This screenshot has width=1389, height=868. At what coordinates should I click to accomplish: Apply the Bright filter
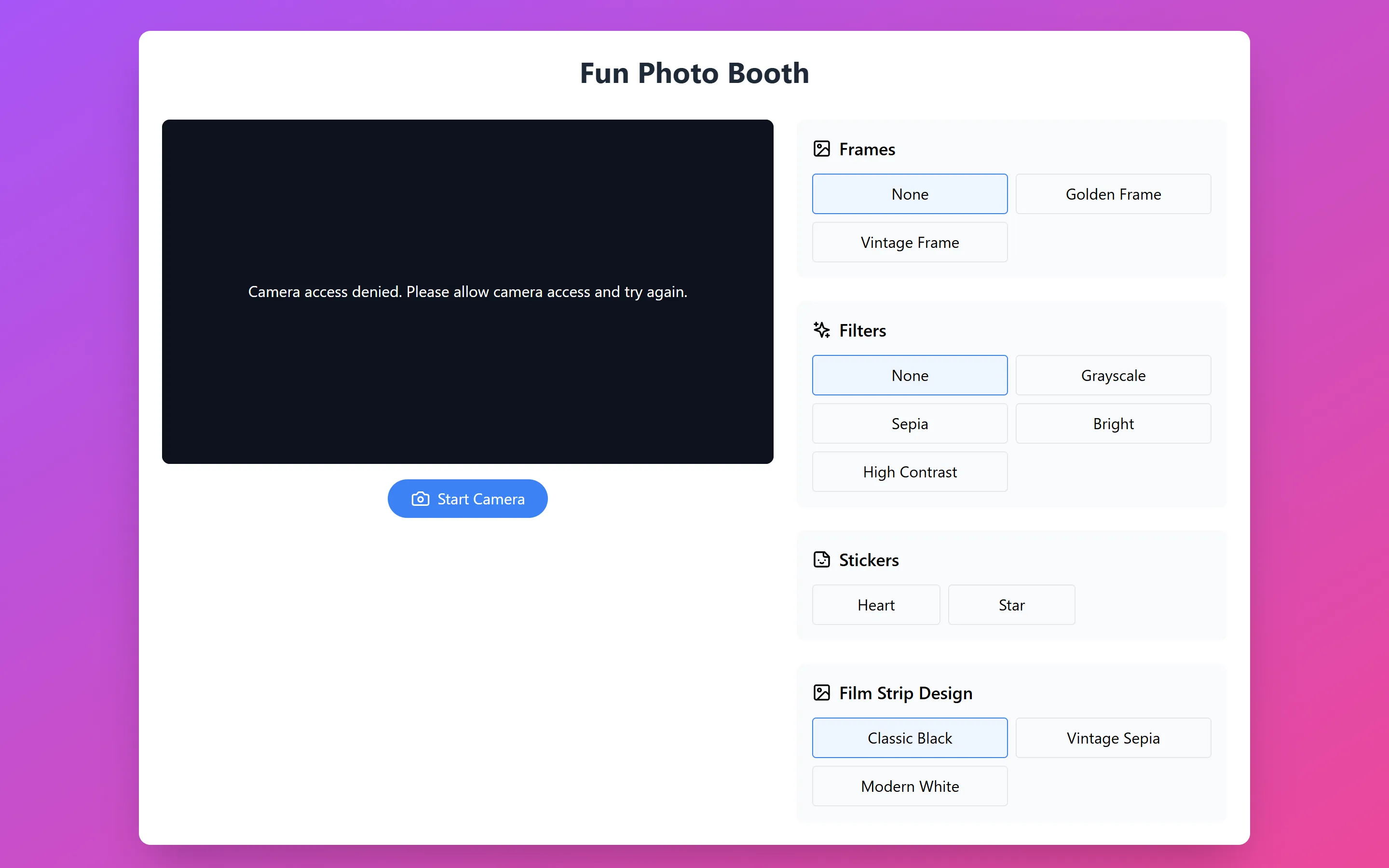[x=1113, y=424]
